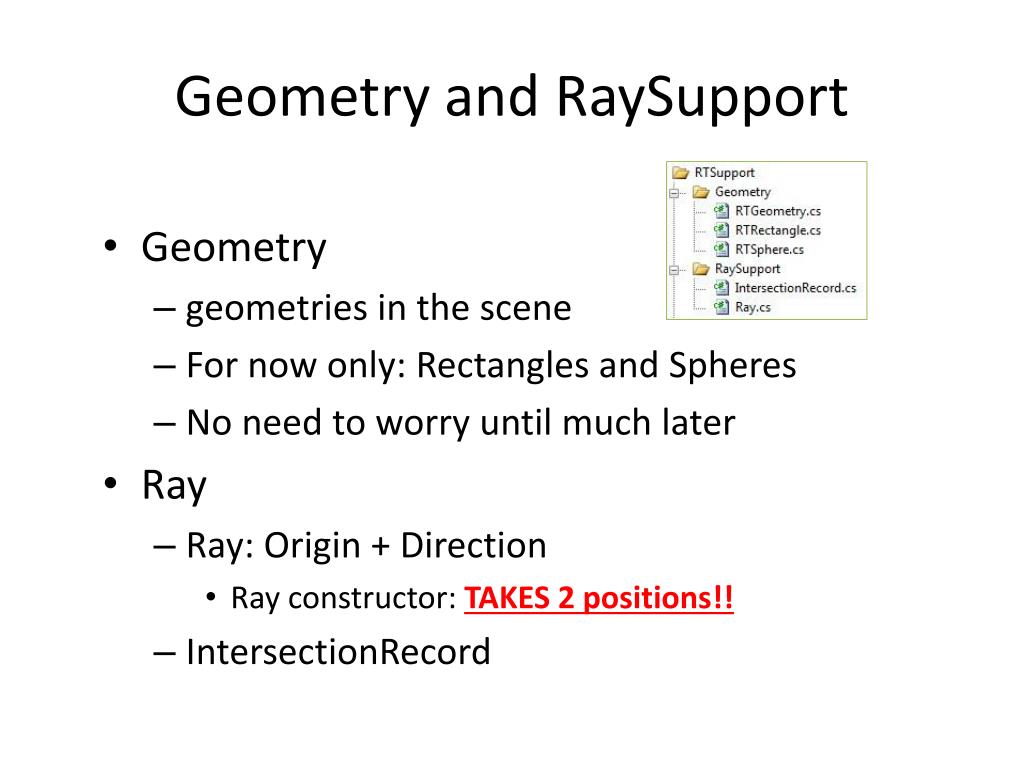Select the RaySupport folder label
The height and width of the screenshot is (768, 1024).
[x=747, y=268]
